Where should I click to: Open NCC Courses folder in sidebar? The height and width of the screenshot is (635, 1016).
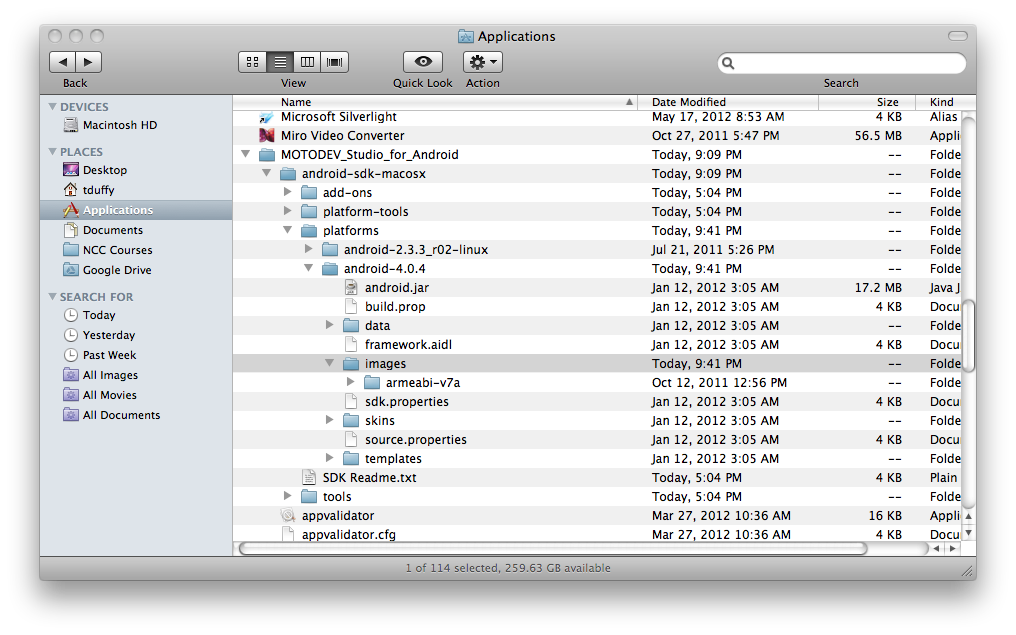108,250
